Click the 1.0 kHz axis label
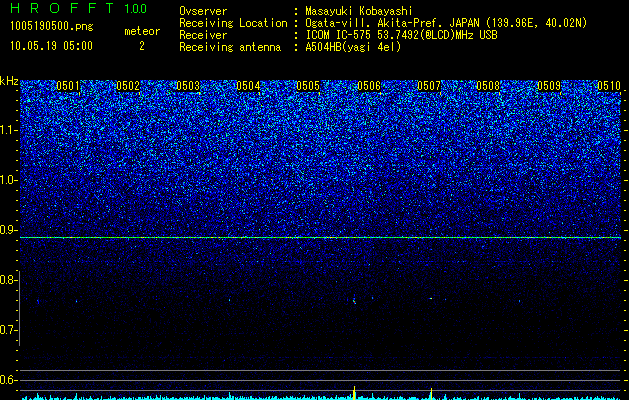Image resolution: width=629 pixels, height=400 pixels. point(9,180)
